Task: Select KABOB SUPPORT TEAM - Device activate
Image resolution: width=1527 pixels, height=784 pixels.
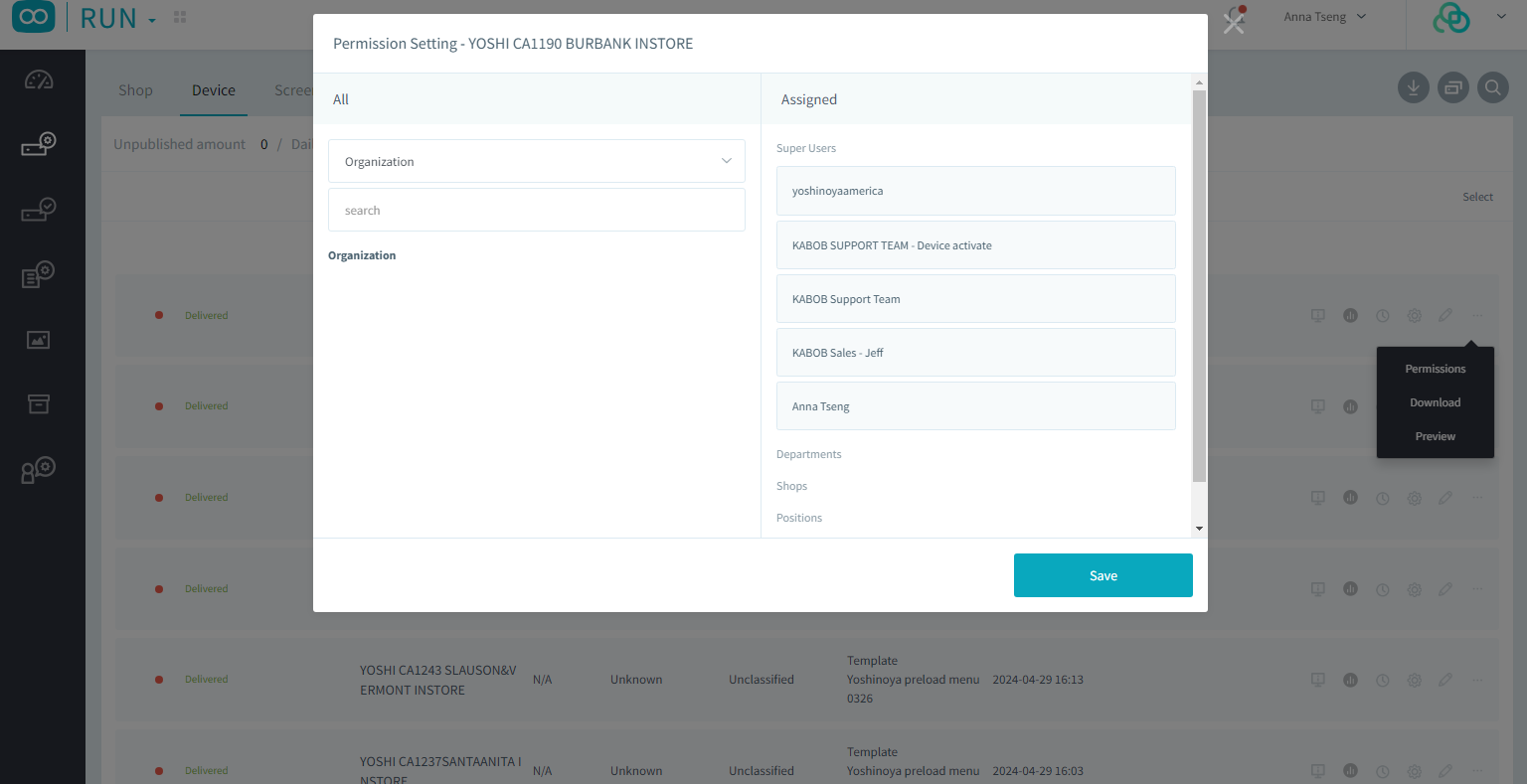Action: 976,245
